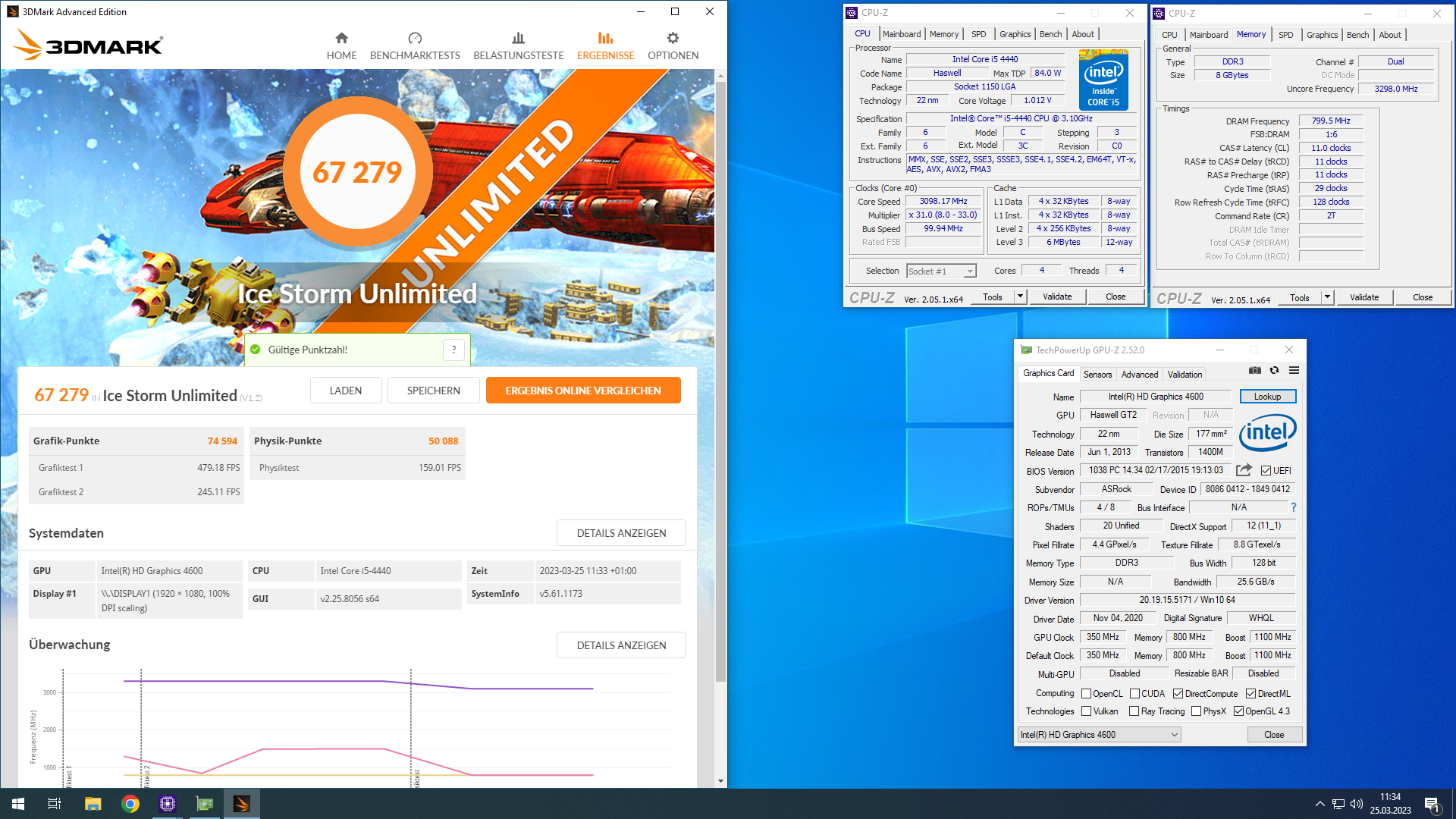1456x819 pixels.
Task: Open the Windows Start menu
Action: pos(18,804)
